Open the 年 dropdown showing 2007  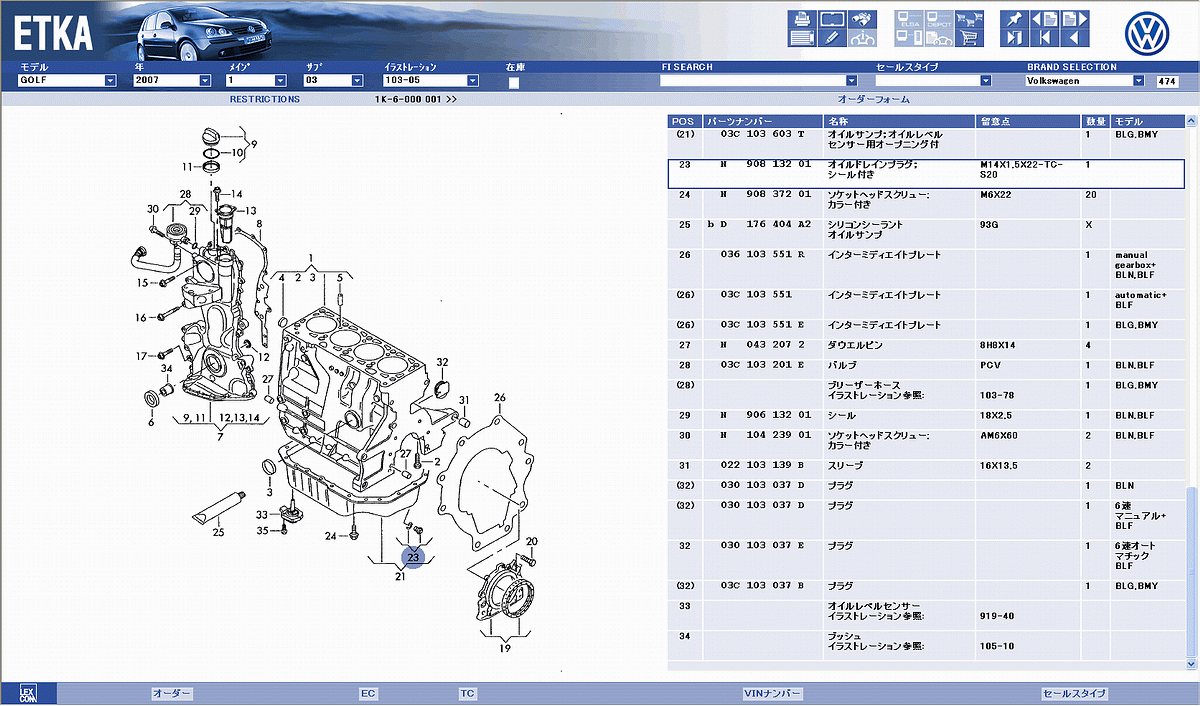point(172,81)
